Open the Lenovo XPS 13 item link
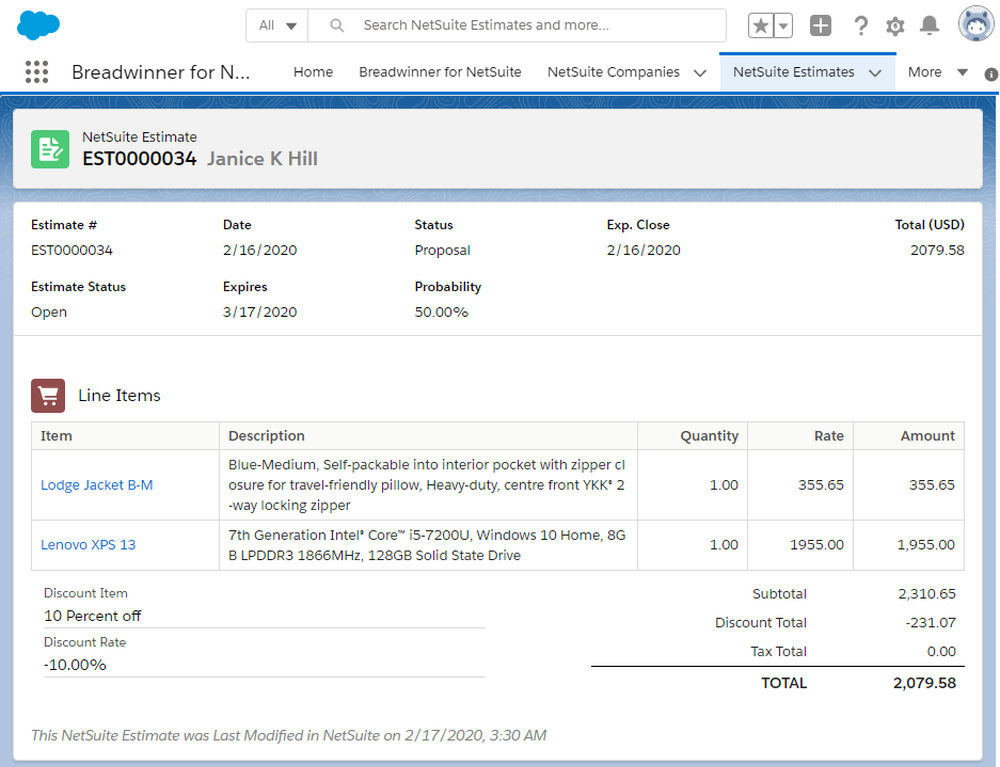 (x=88, y=545)
